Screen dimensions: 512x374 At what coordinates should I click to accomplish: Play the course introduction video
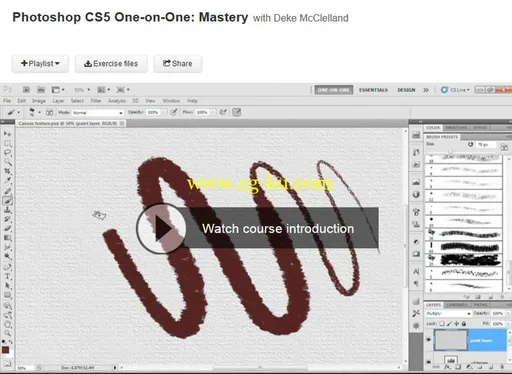[x=161, y=228]
